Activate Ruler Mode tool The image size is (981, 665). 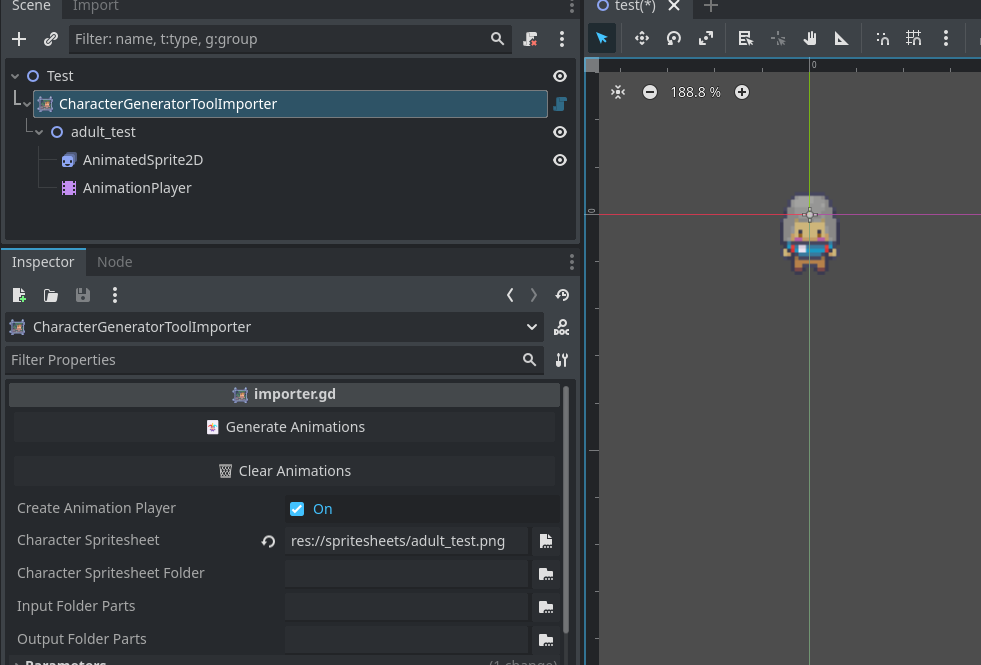point(841,38)
